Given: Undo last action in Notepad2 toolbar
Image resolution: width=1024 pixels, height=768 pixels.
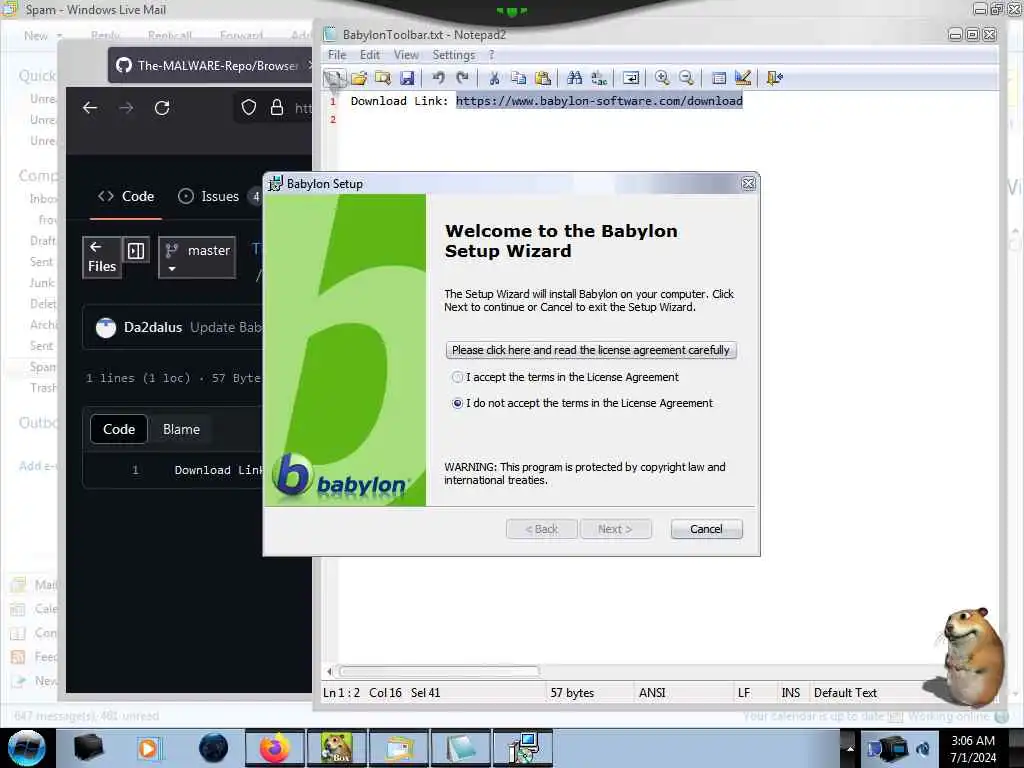Looking at the screenshot, I should coord(438,78).
